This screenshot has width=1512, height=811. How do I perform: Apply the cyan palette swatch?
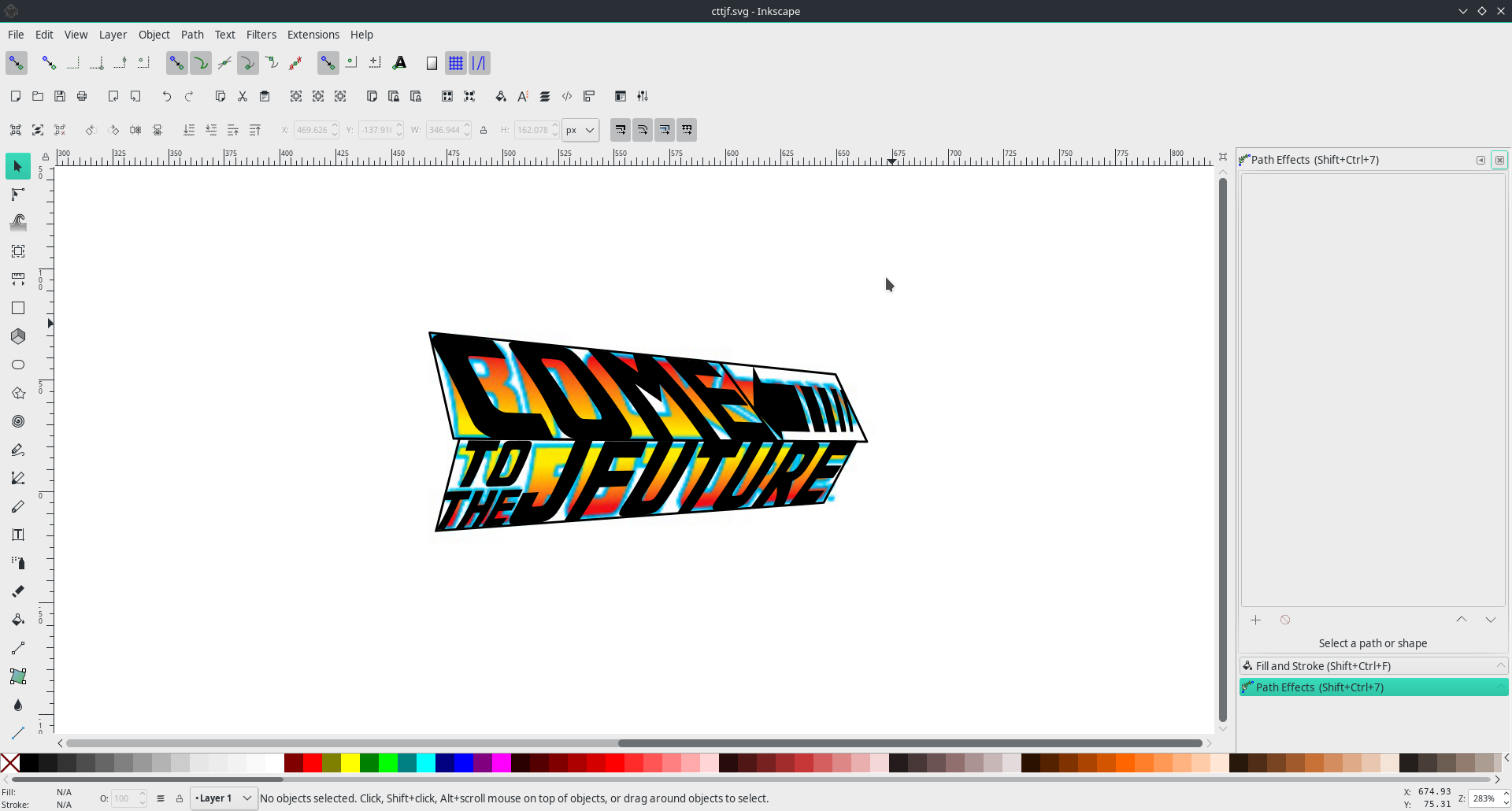pos(426,763)
